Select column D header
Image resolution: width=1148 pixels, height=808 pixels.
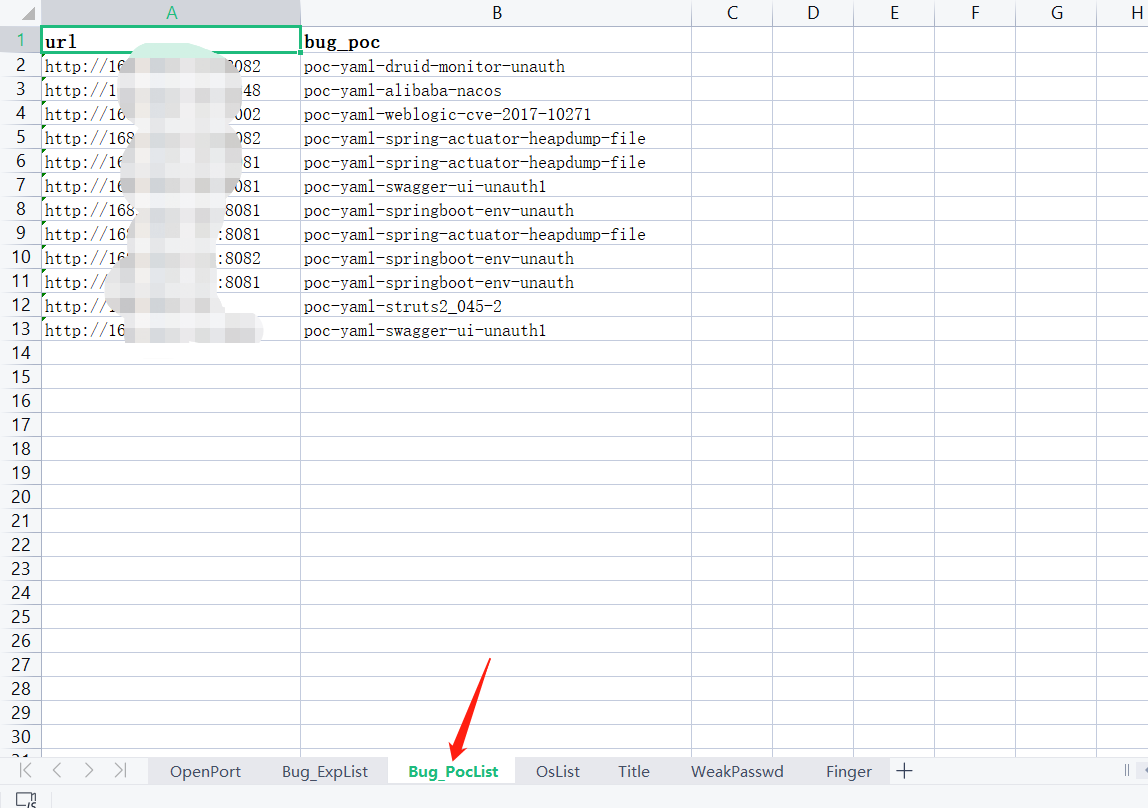813,13
